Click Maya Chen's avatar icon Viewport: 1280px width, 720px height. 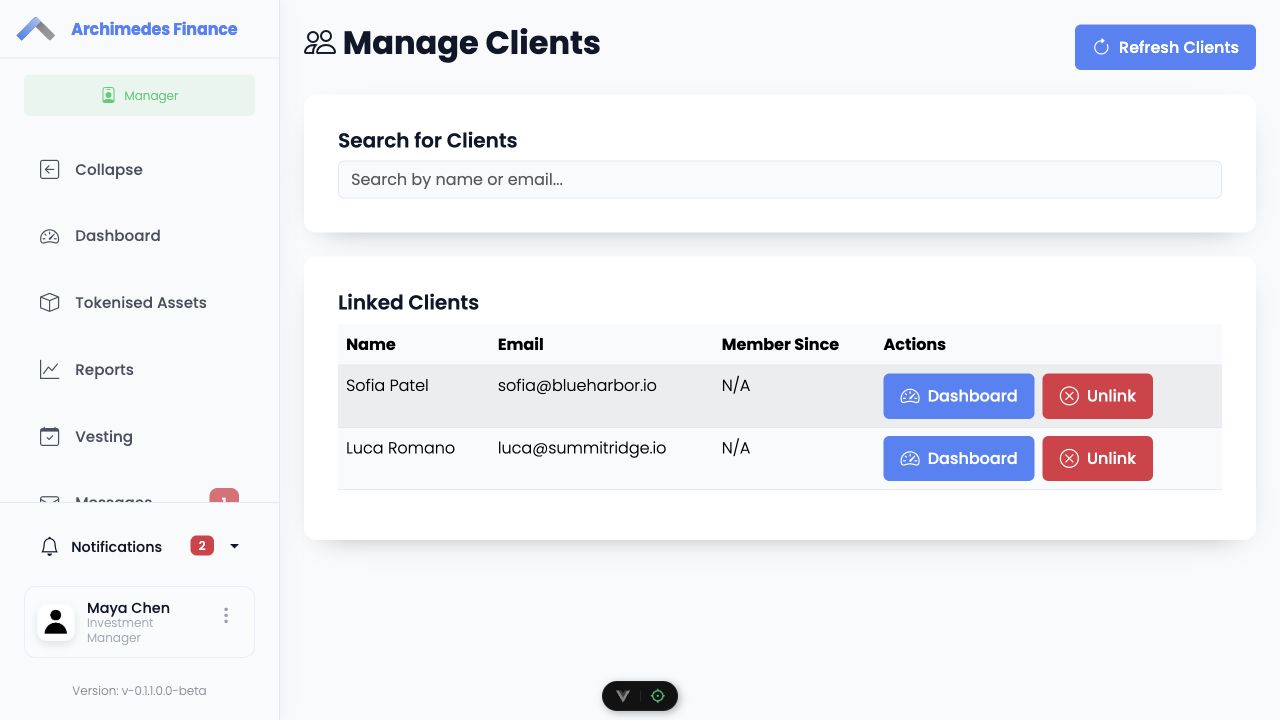(56, 622)
